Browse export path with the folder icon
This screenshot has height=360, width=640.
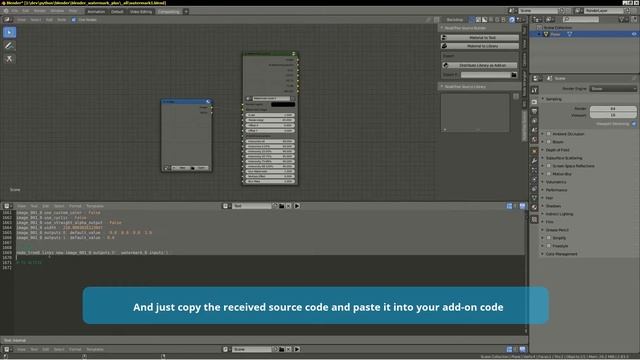514,75
